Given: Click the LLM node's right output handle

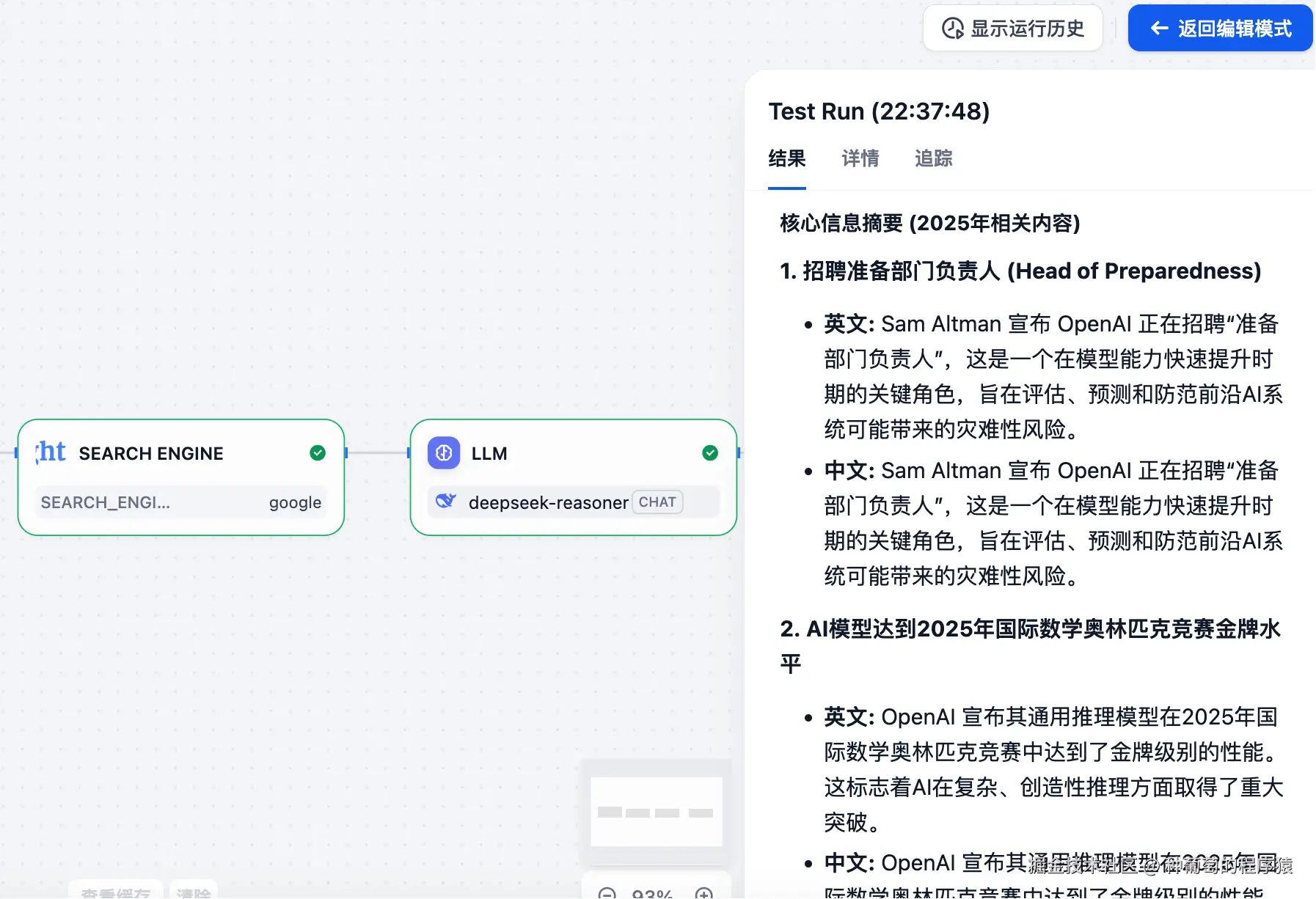Looking at the screenshot, I should pos(738,453).
